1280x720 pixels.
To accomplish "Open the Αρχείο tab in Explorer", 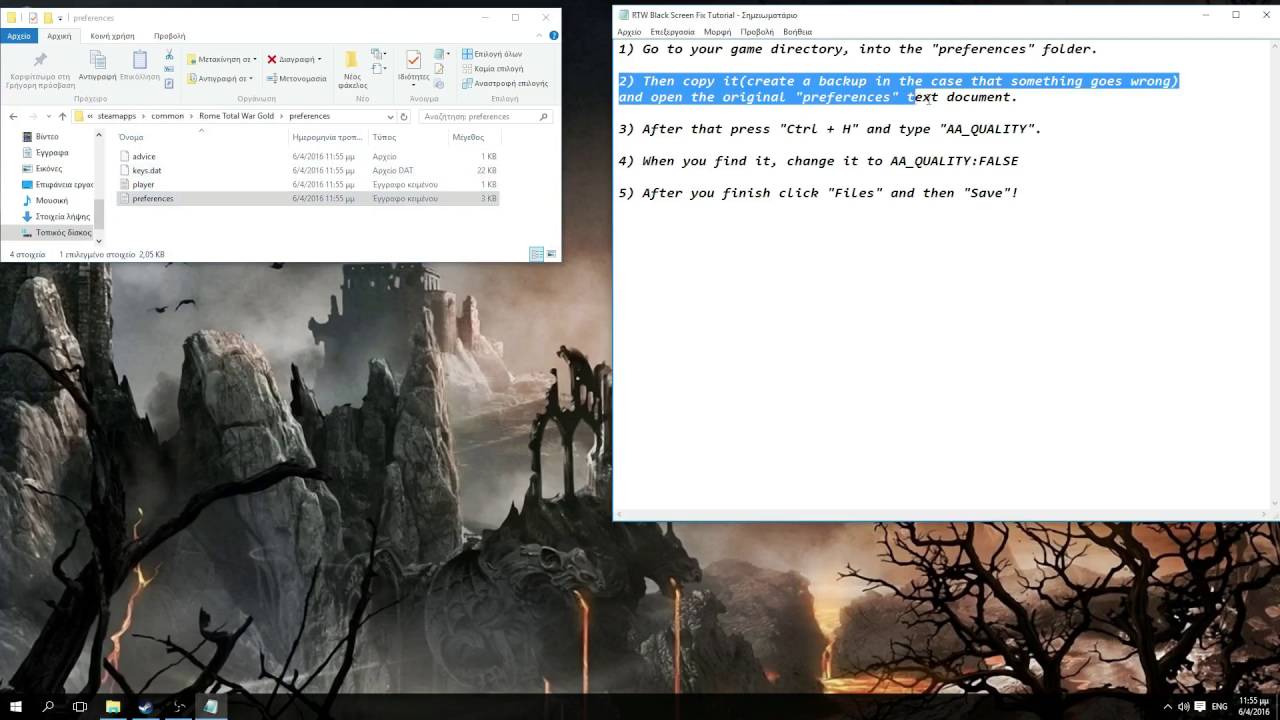I will point(19,35).
